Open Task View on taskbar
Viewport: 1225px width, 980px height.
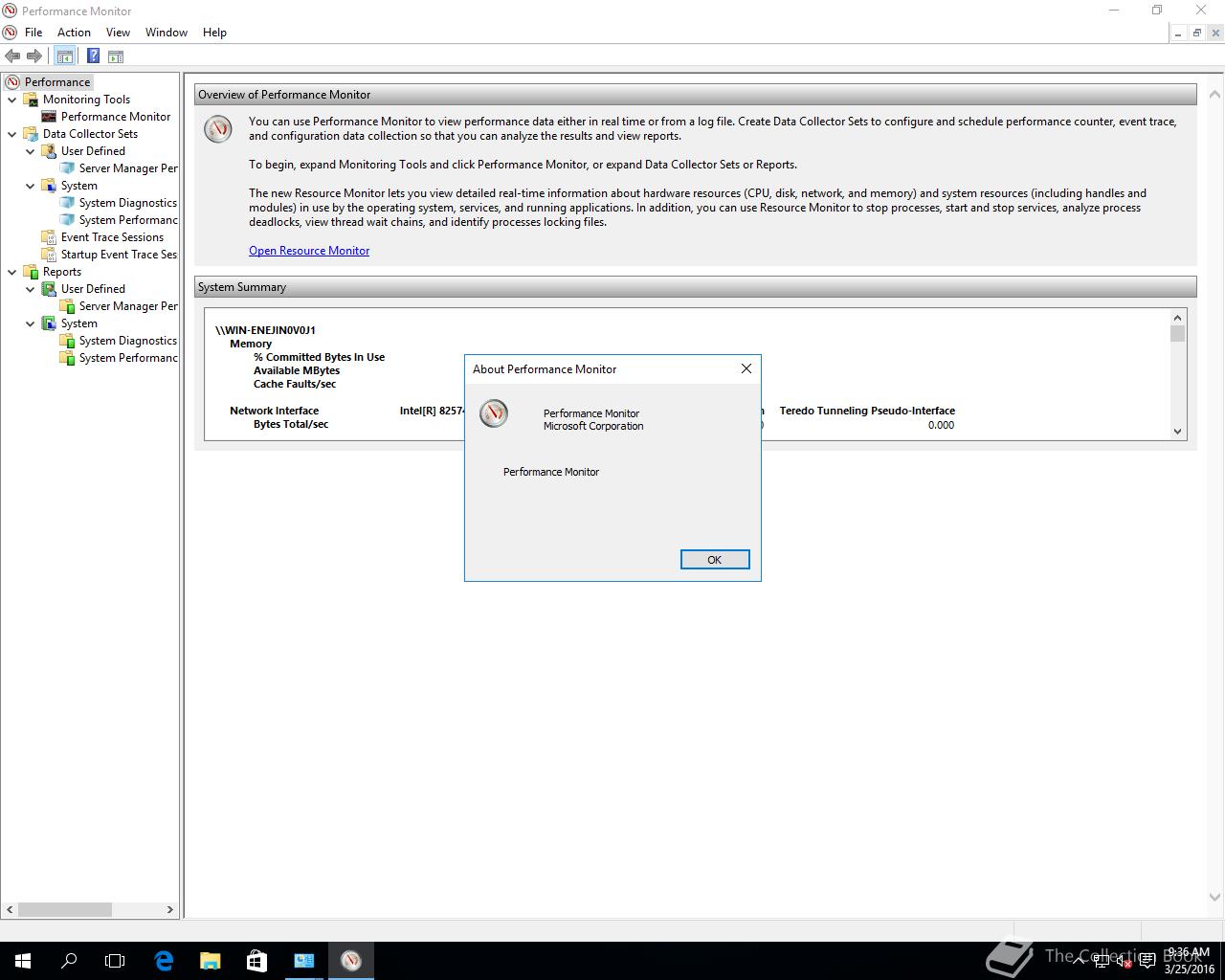(x=115, y=960)
